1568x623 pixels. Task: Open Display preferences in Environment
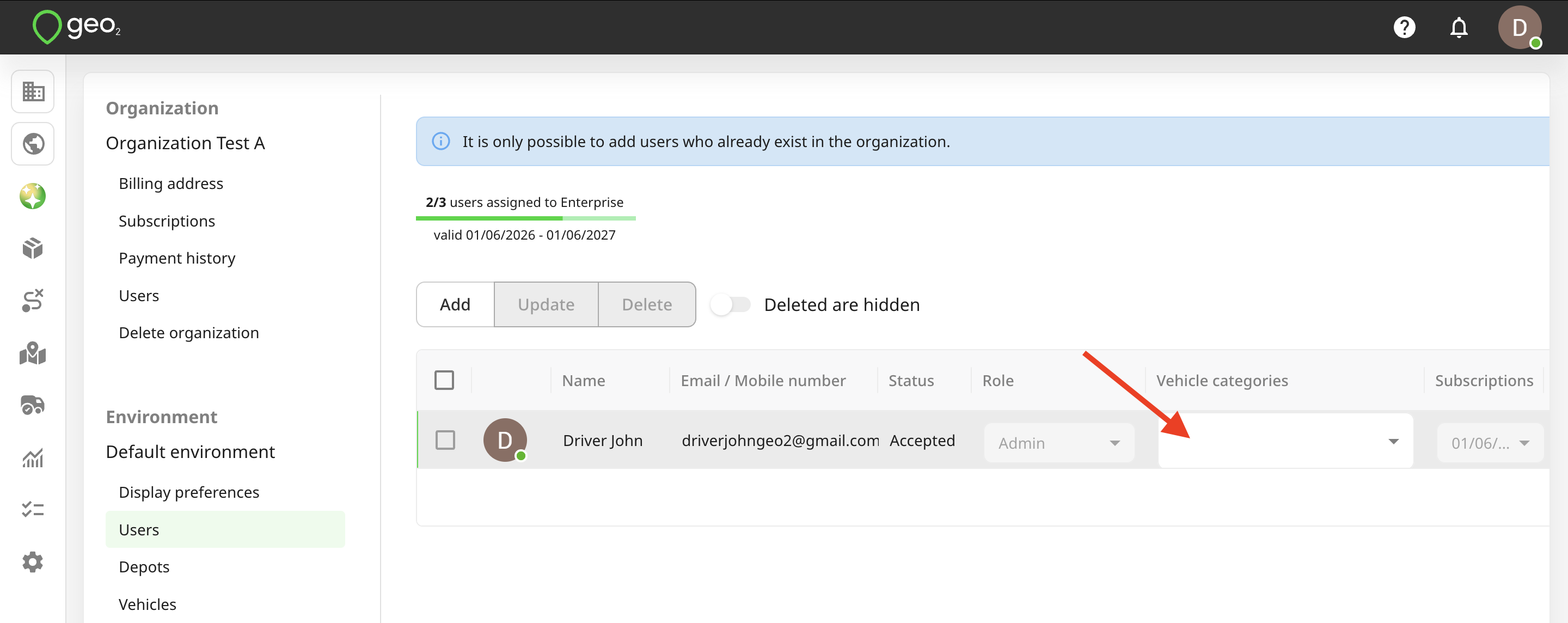tap(189, 492)
